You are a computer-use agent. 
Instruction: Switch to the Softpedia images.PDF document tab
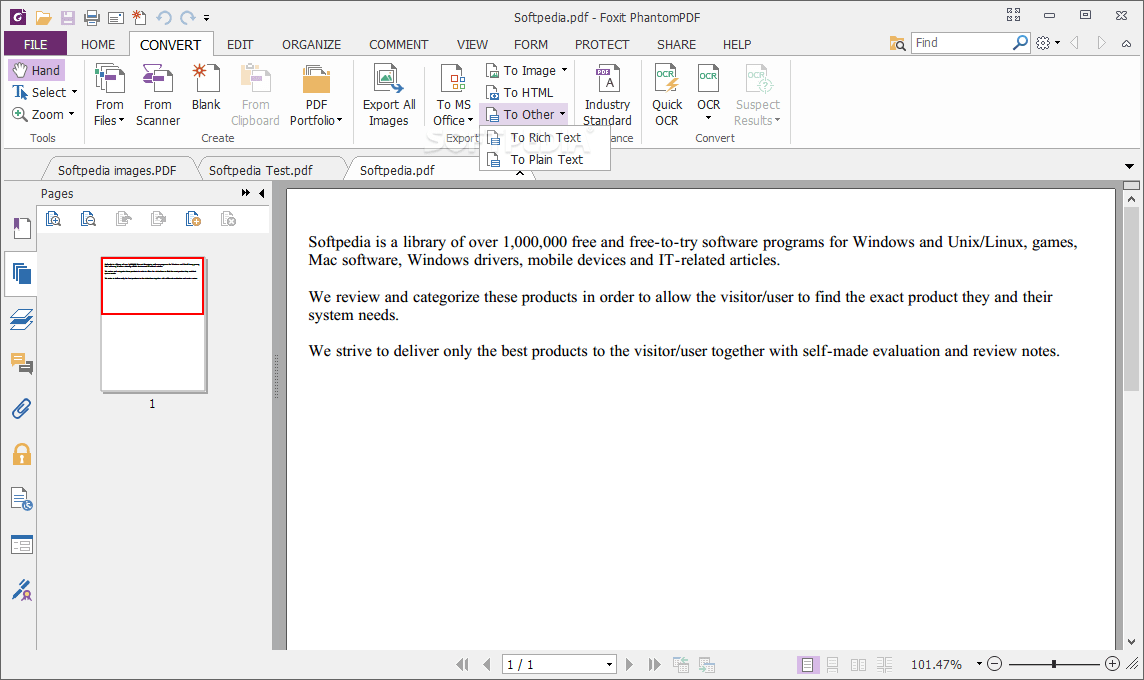click(117, 170)
